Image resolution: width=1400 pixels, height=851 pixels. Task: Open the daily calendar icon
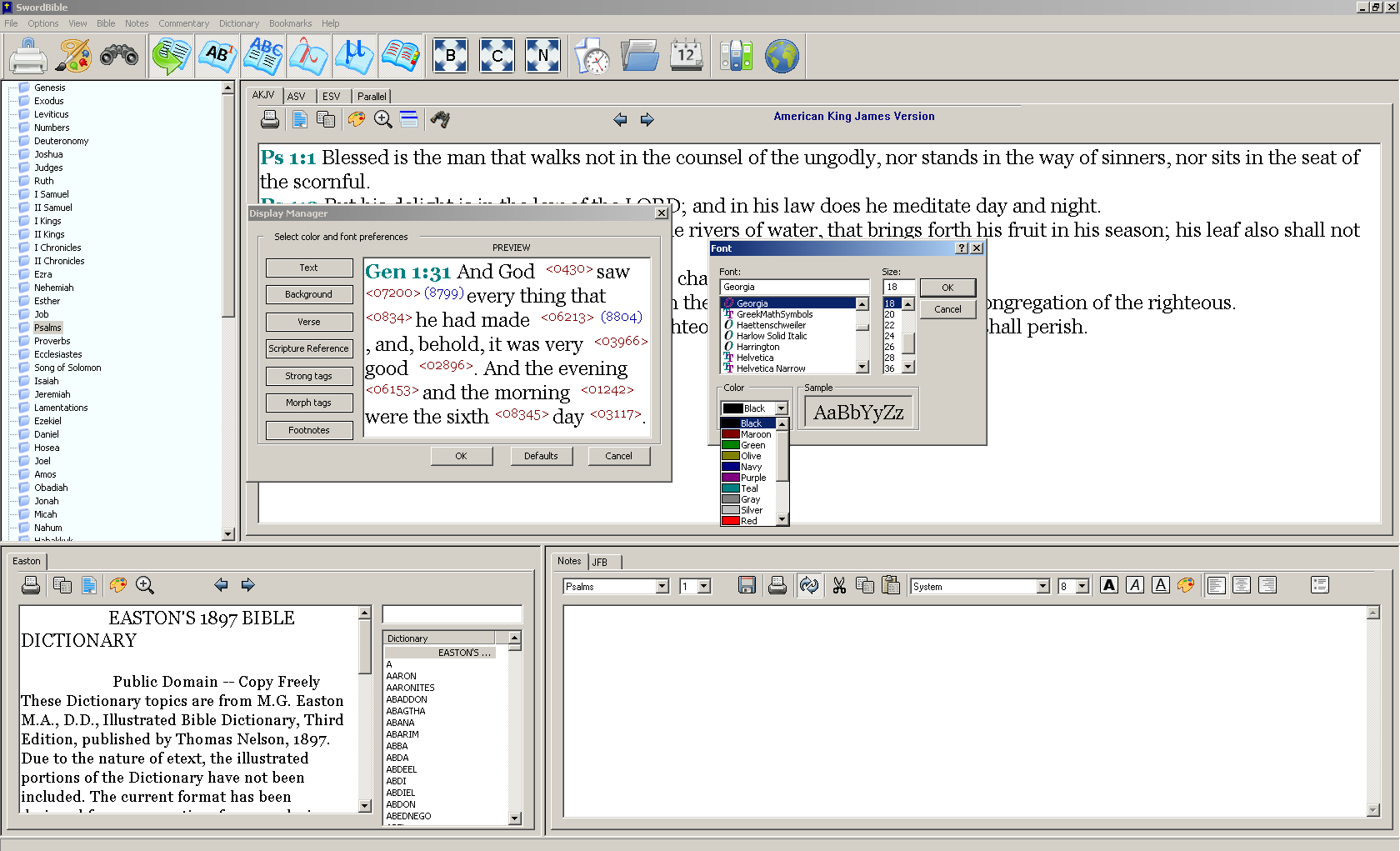[687, 56]
